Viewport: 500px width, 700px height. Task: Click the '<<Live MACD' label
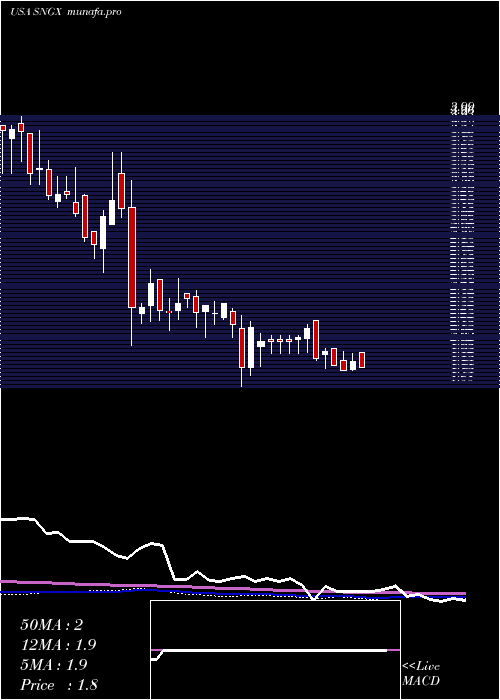(x=421, y=674)
